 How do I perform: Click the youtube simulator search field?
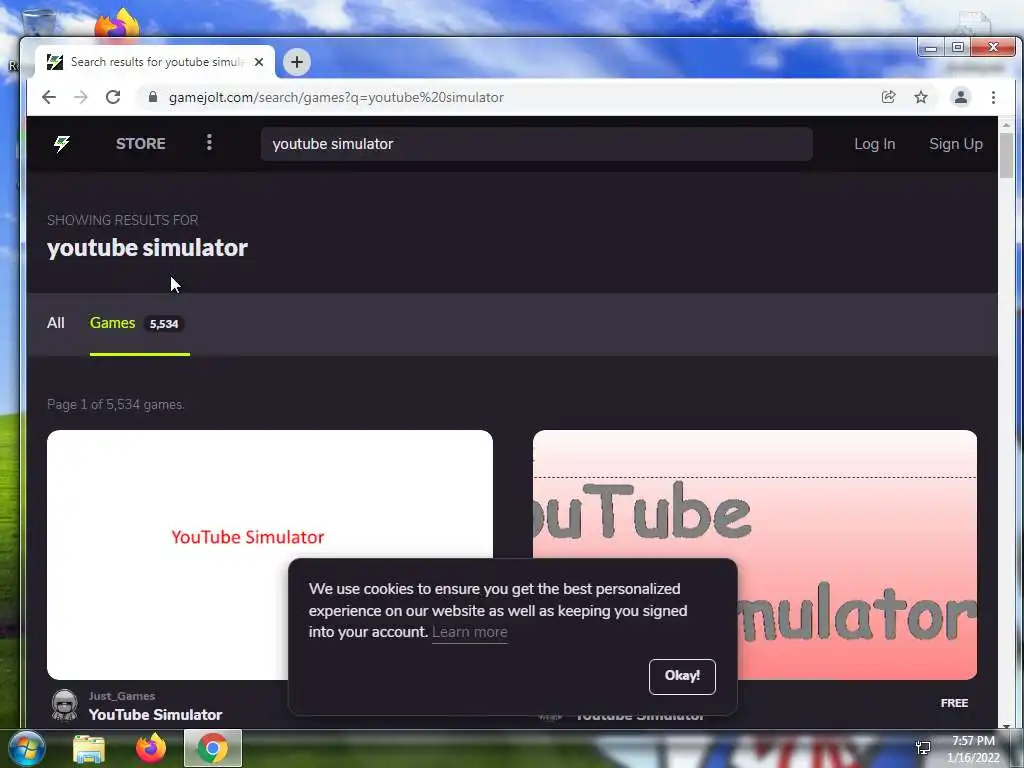click(x=536, y=144)
